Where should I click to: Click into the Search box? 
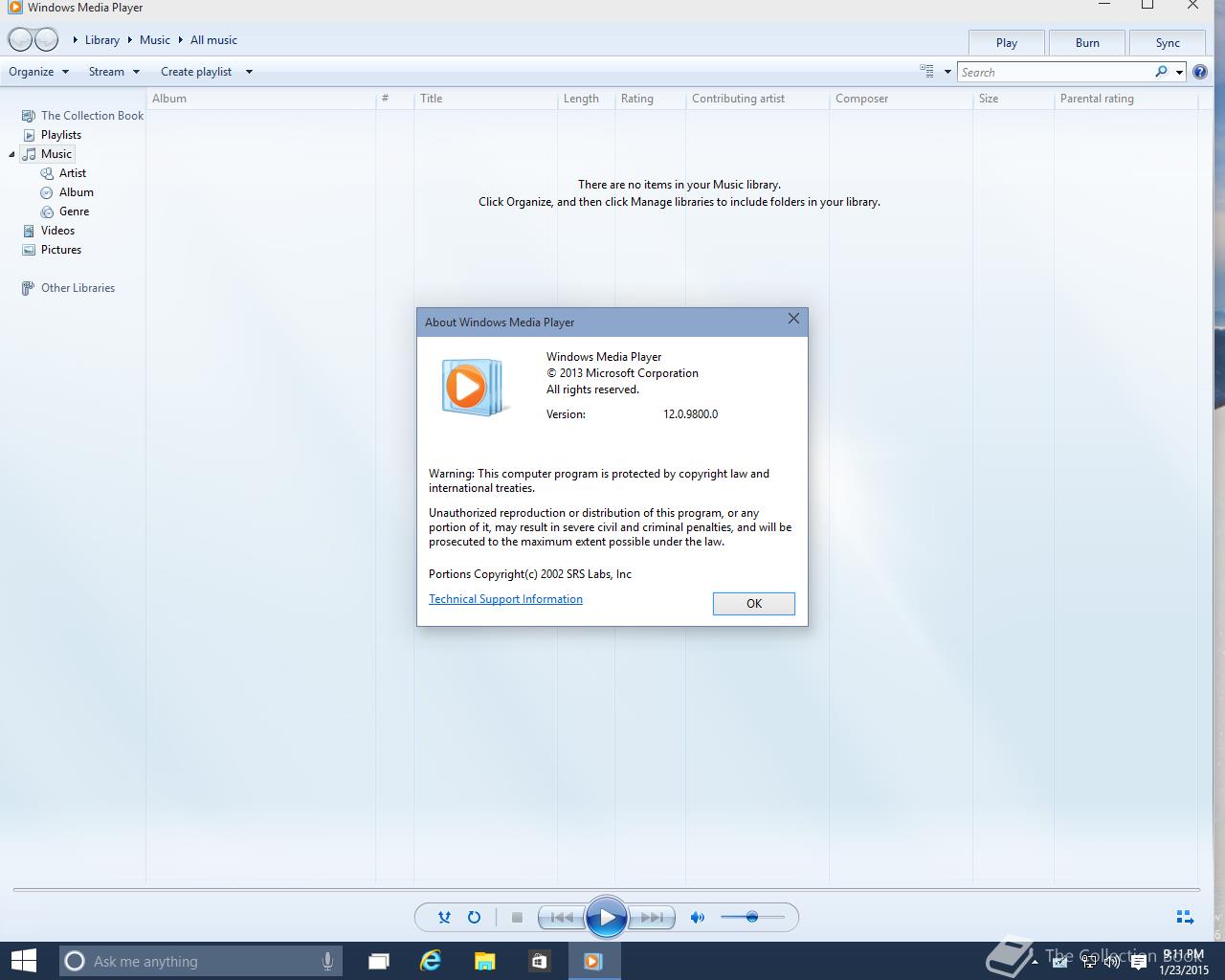1056,72
